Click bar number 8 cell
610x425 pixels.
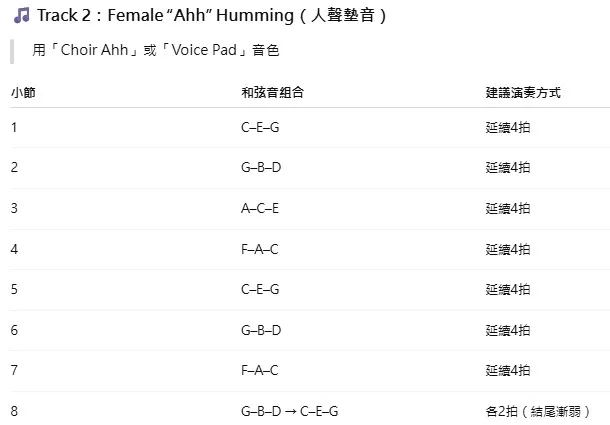(14, 411)
